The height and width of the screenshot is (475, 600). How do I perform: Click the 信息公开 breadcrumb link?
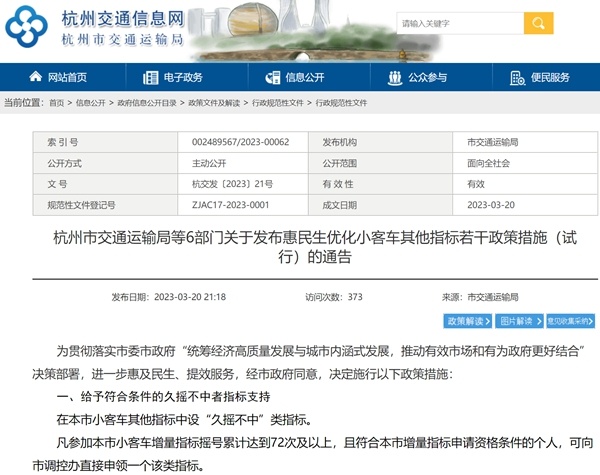click(x=90, y=102)
